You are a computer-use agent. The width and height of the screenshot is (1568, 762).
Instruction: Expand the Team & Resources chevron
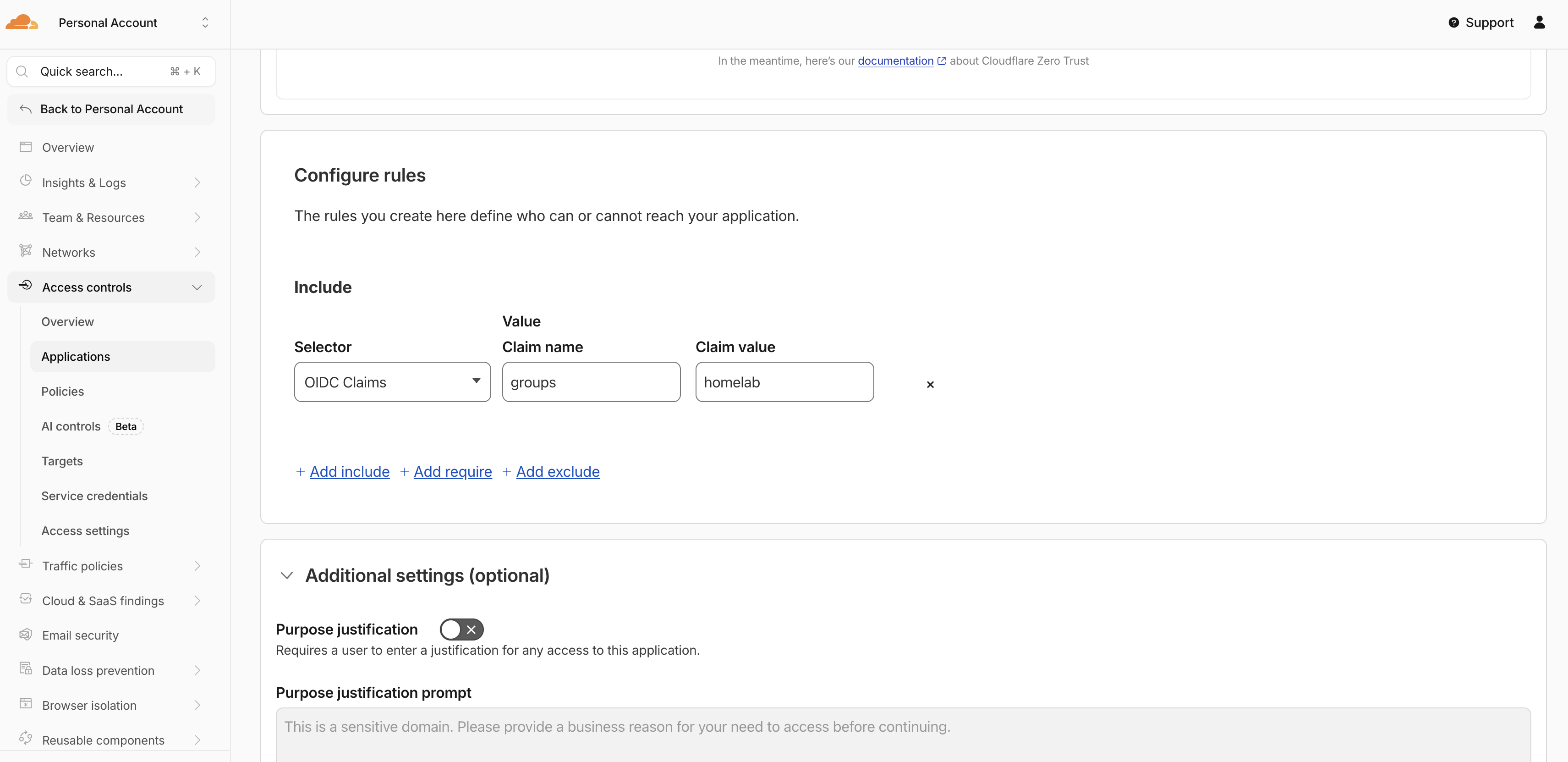[197, 217]
